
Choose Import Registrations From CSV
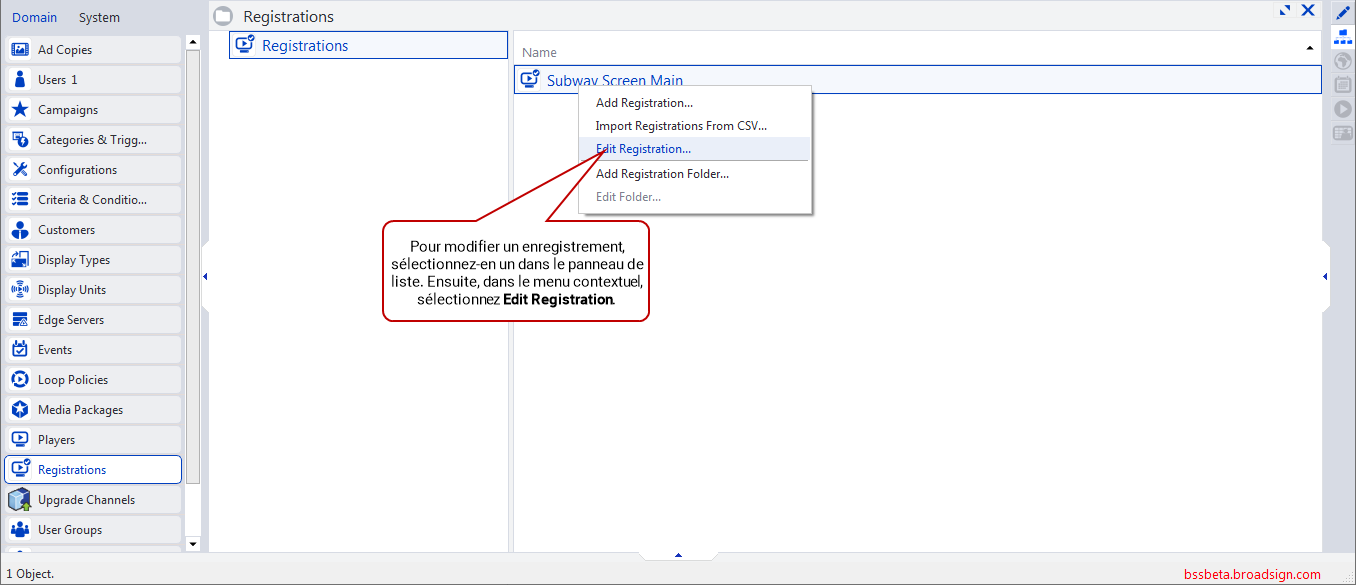click(681, 126)
